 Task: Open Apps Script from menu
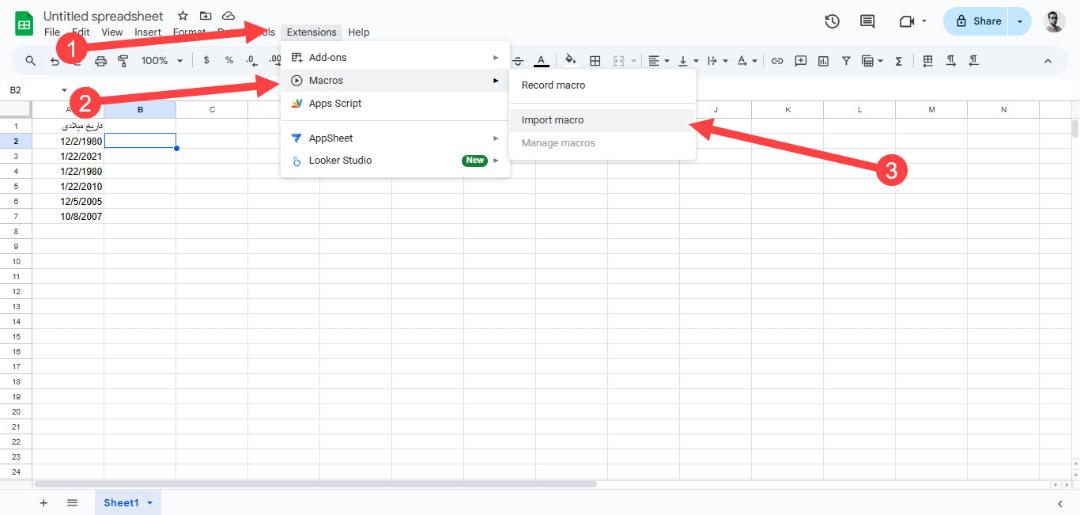pyautogui.click(x=395, y=103)
